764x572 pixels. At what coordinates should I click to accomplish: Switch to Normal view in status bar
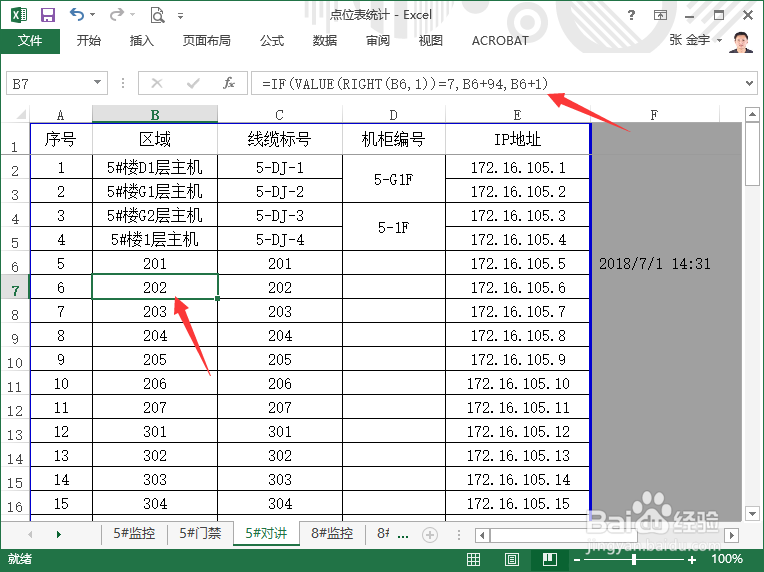coord(474,559)
